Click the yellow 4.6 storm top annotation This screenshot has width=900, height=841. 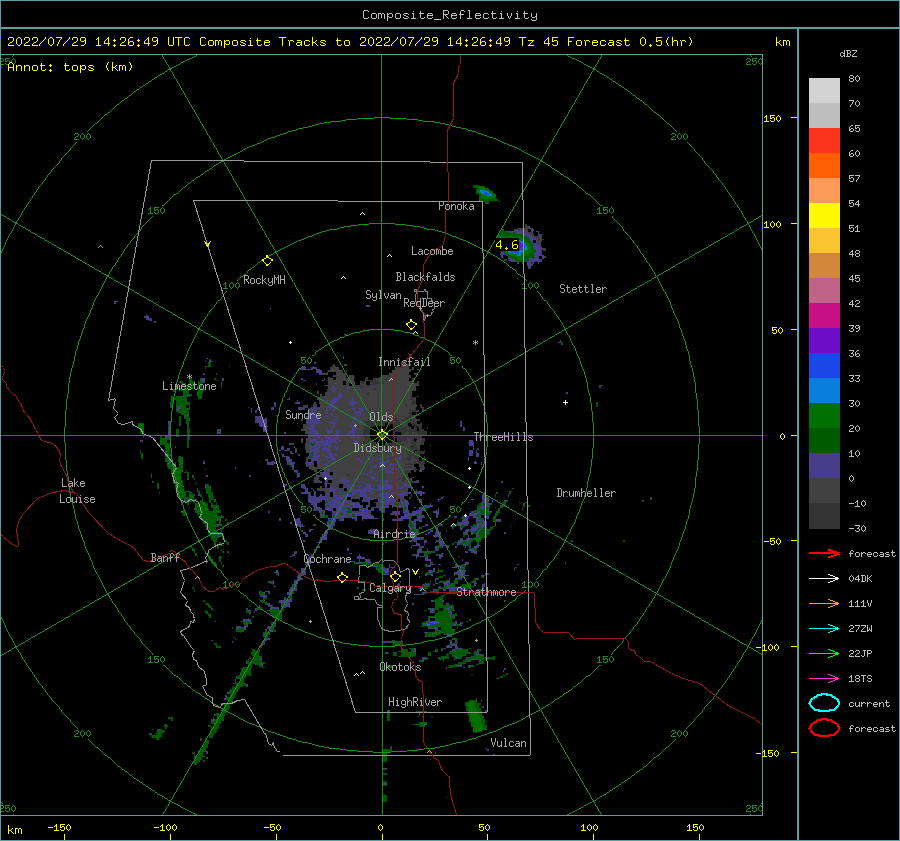pyautogui.click(x=507, y=245)
